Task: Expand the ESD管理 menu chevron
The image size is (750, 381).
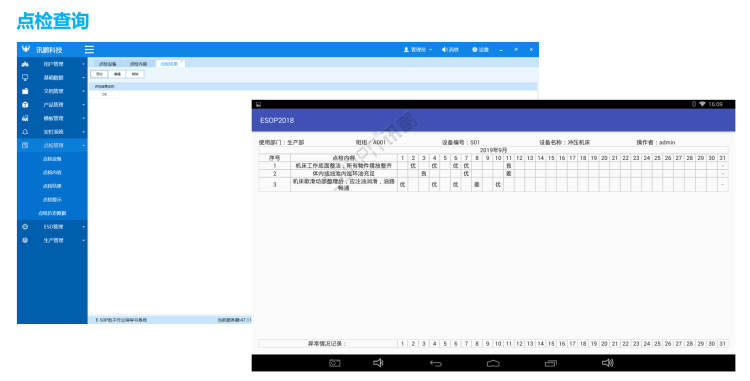Action: tap(83, 227)
